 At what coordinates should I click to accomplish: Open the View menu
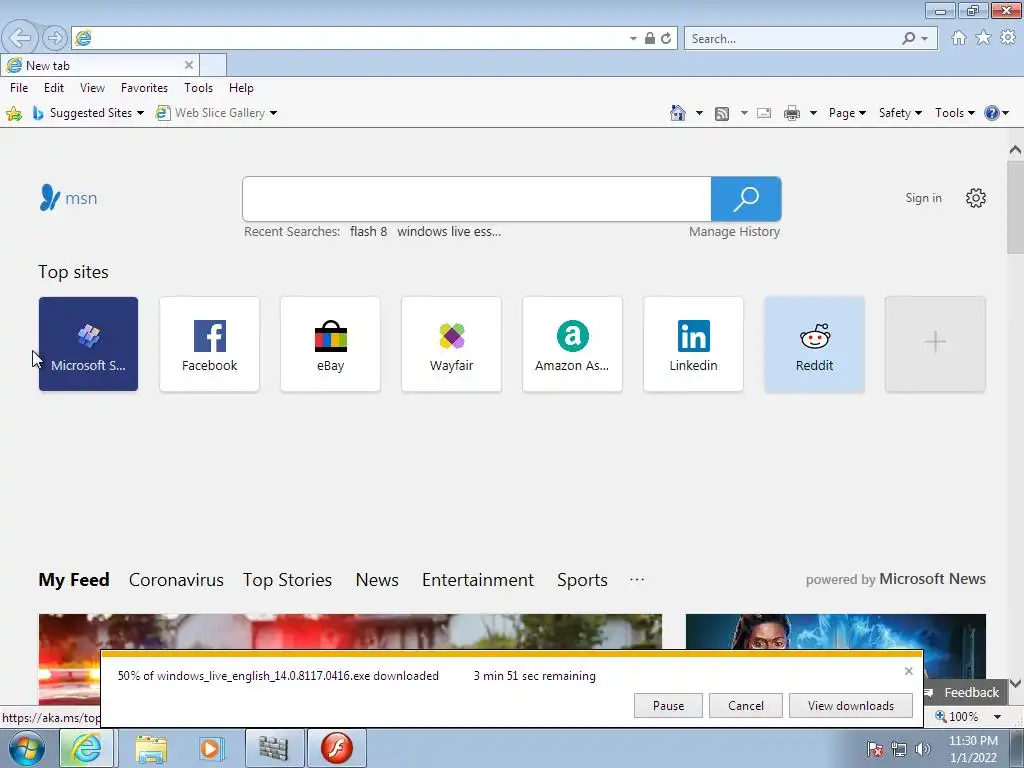pyautogui.click(x=92, y=88)
